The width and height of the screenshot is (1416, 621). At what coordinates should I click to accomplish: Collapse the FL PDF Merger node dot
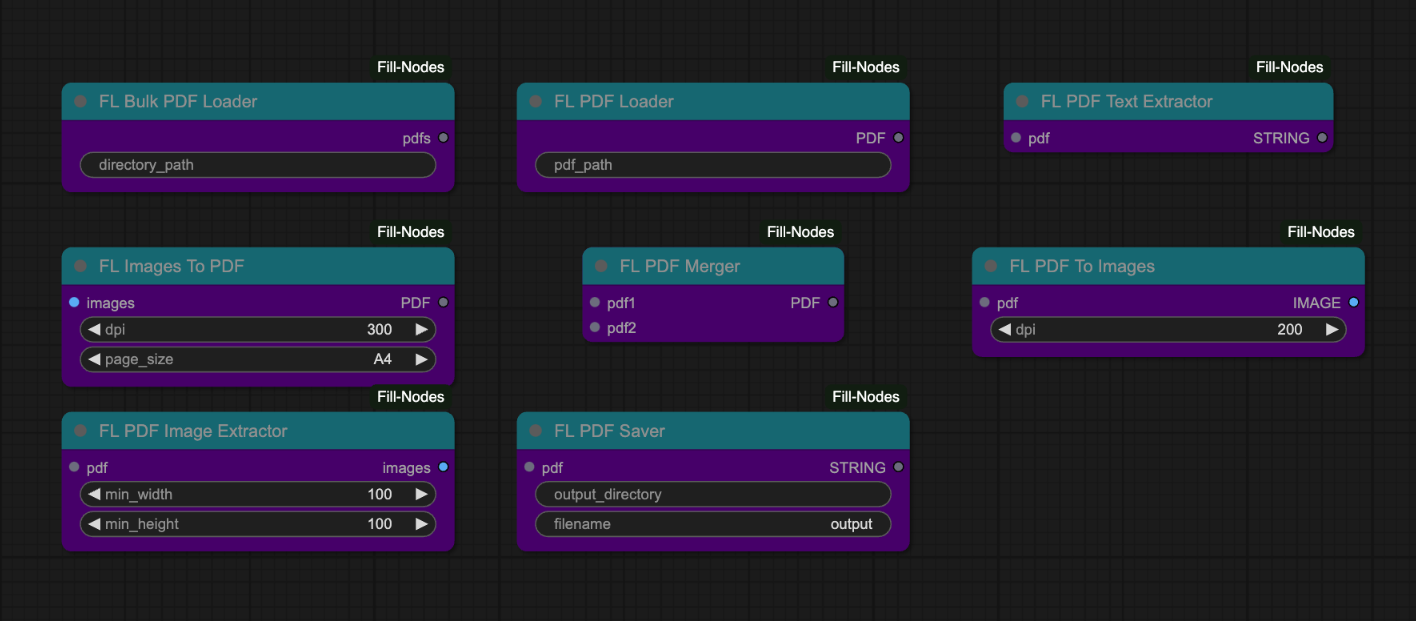click(601, 267)
